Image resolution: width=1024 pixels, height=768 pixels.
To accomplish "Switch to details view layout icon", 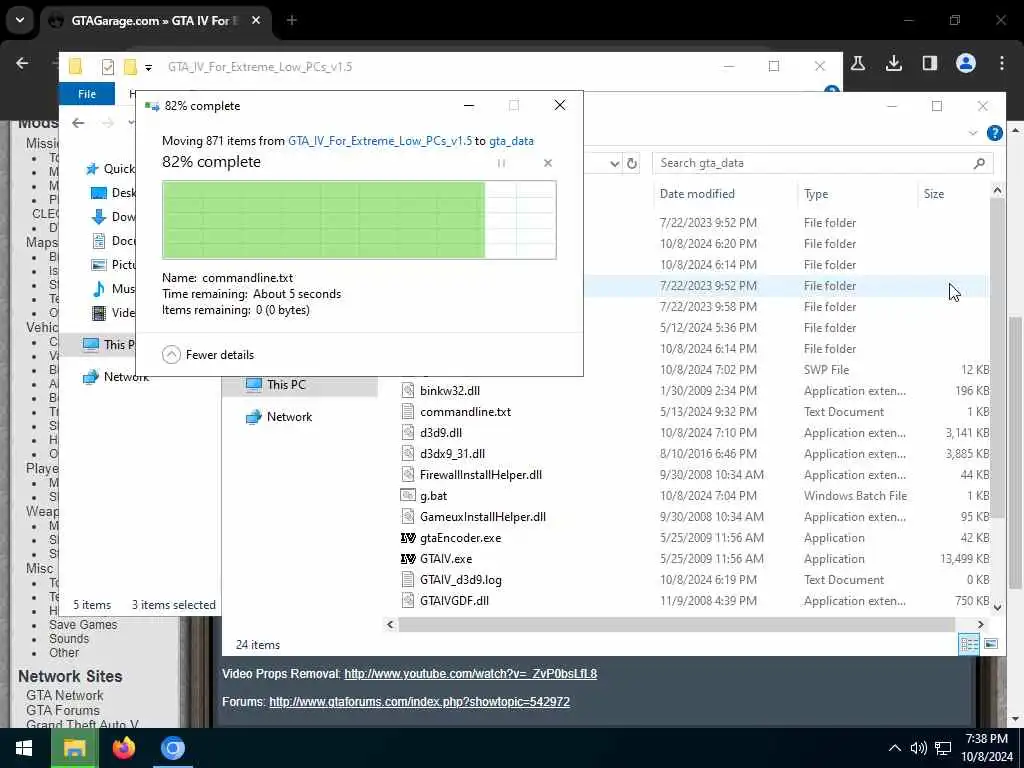I will point(969,644).
